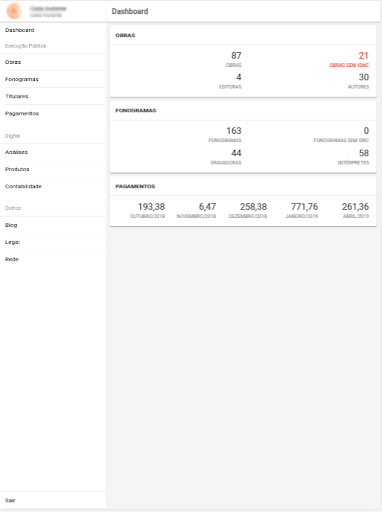Click the 261,36 Abril/2019 payment
The height and width of the screenshot is (512, 382).
355,207
